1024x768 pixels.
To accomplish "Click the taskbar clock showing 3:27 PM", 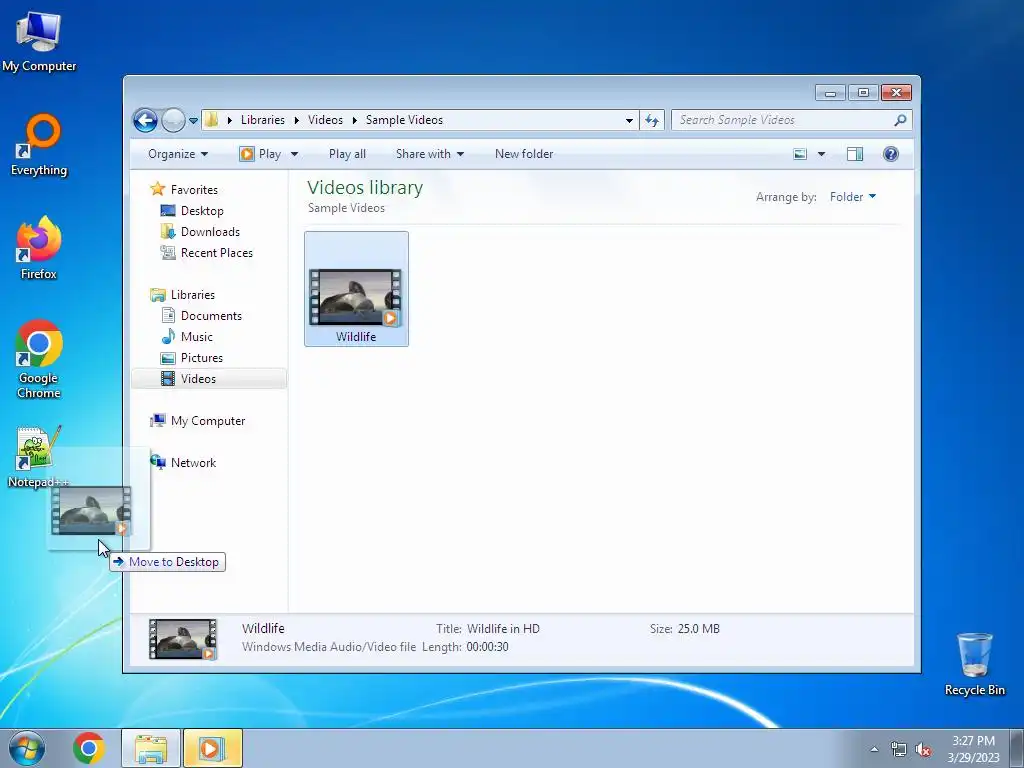I will click(x=973, y=748).
